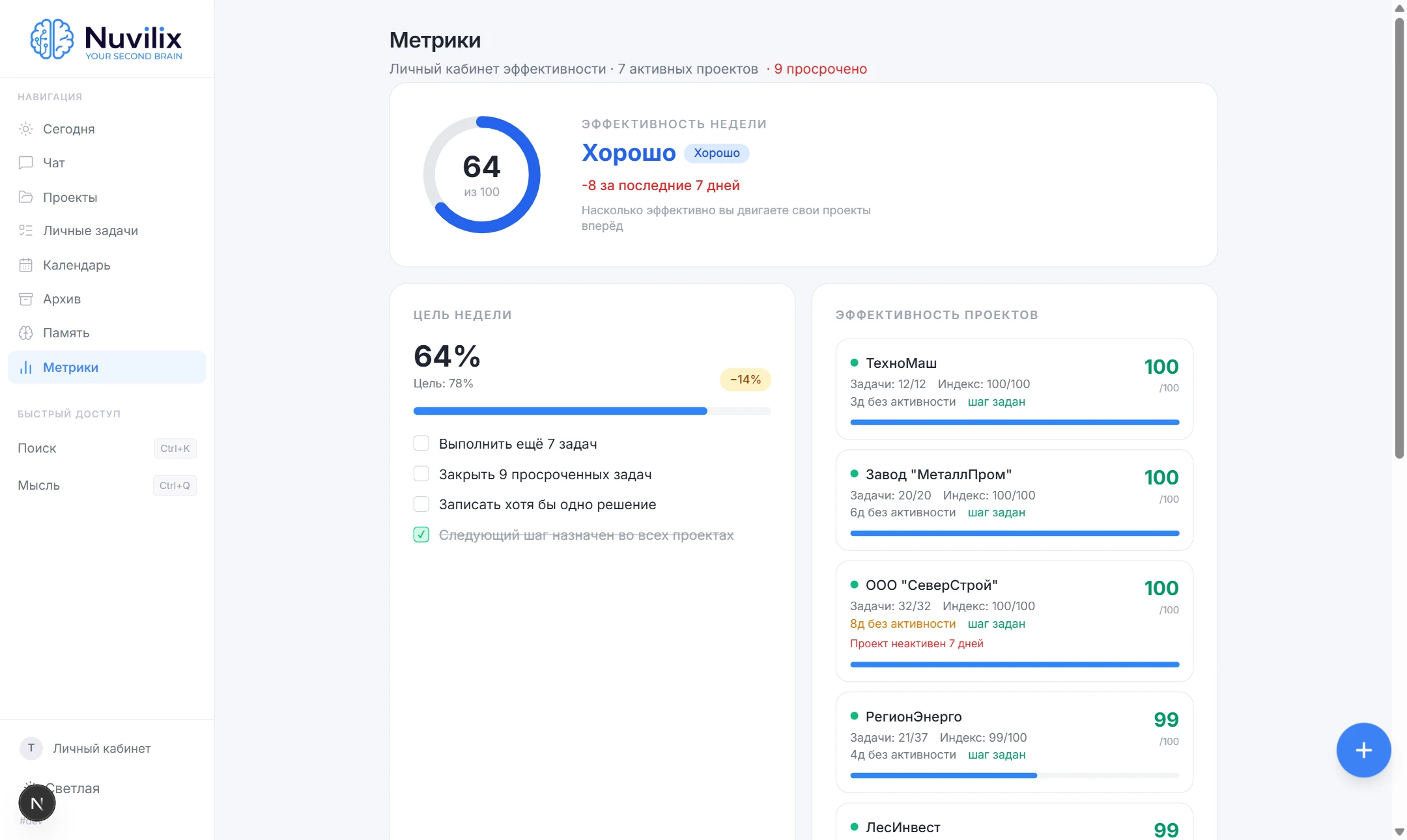Screen dimensions: 1407x840
Task: Click the blue Хорошо status badge
Action: point(717,153)
